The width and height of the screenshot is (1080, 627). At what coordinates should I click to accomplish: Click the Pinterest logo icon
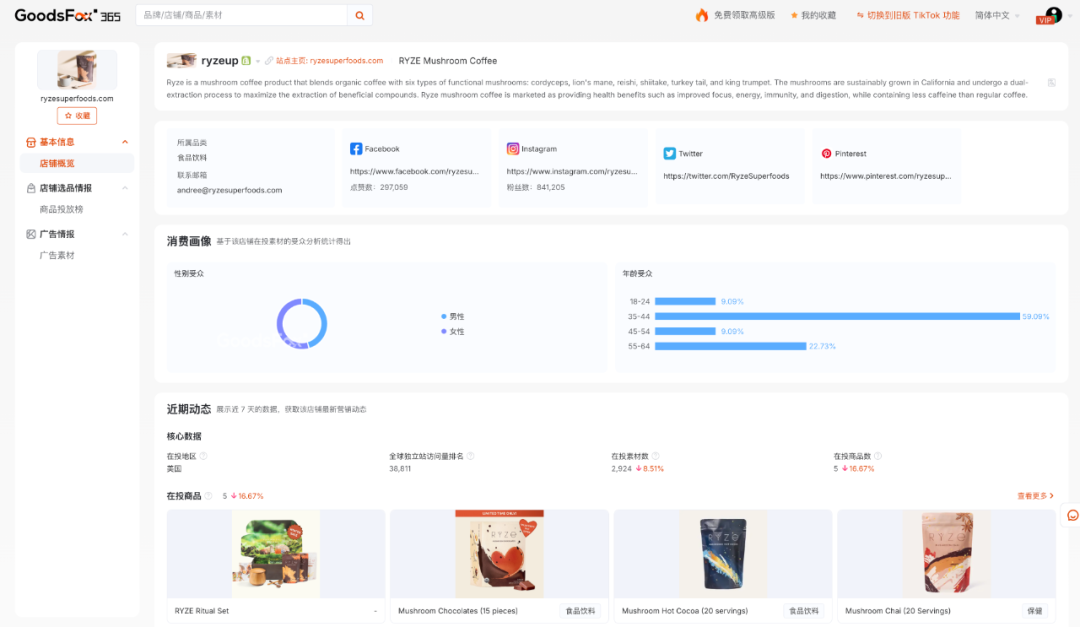point(826,154)
